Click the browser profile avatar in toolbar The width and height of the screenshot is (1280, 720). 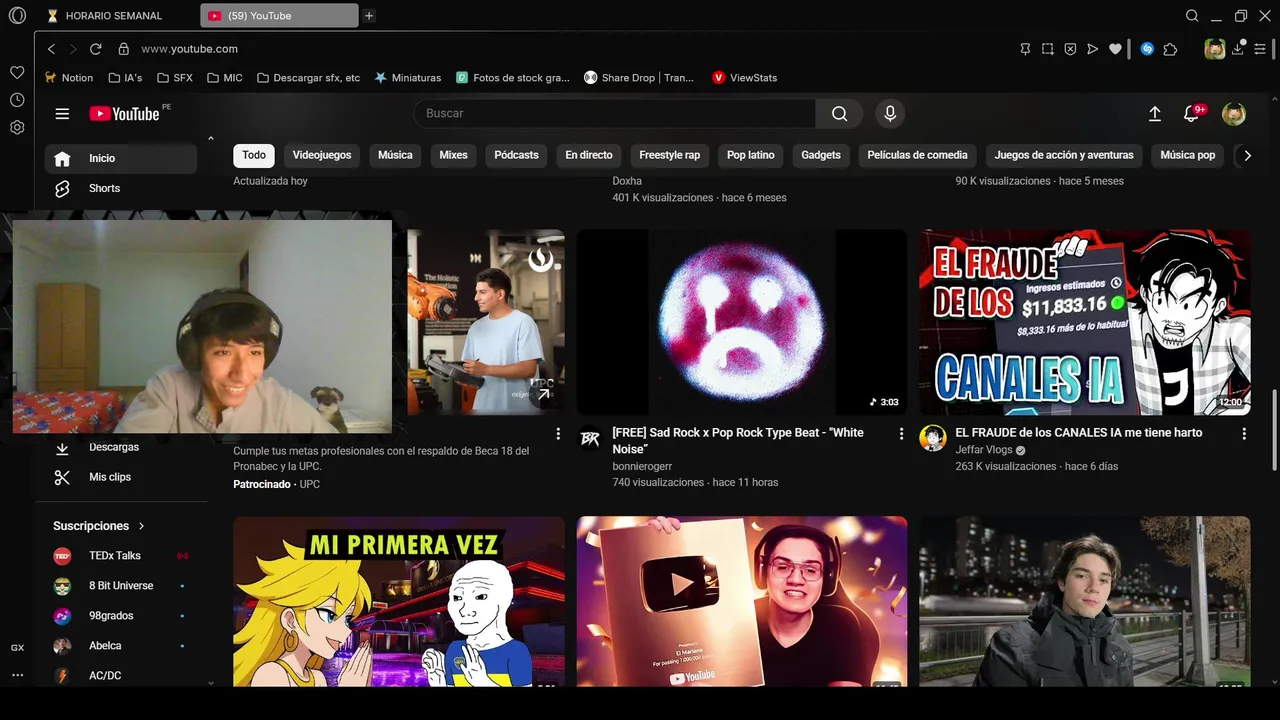point(1214,49)
